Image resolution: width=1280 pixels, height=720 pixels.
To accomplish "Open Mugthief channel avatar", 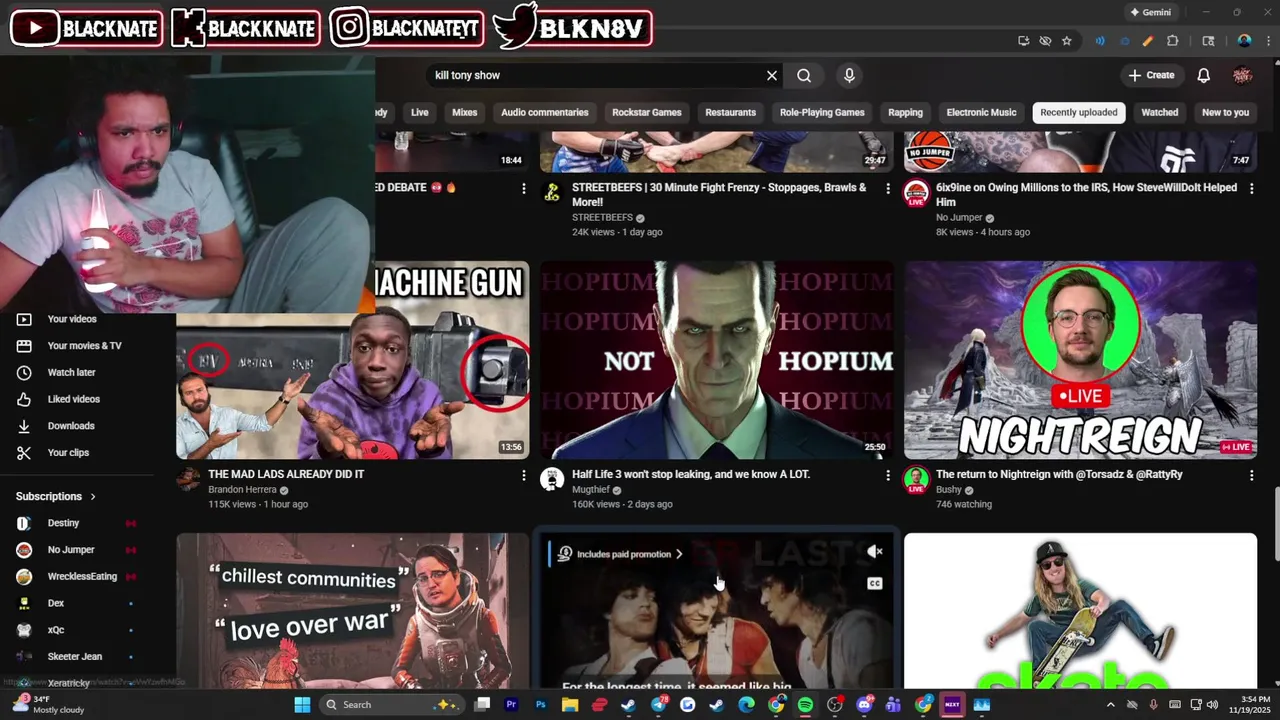I will [x=552, y=480].
